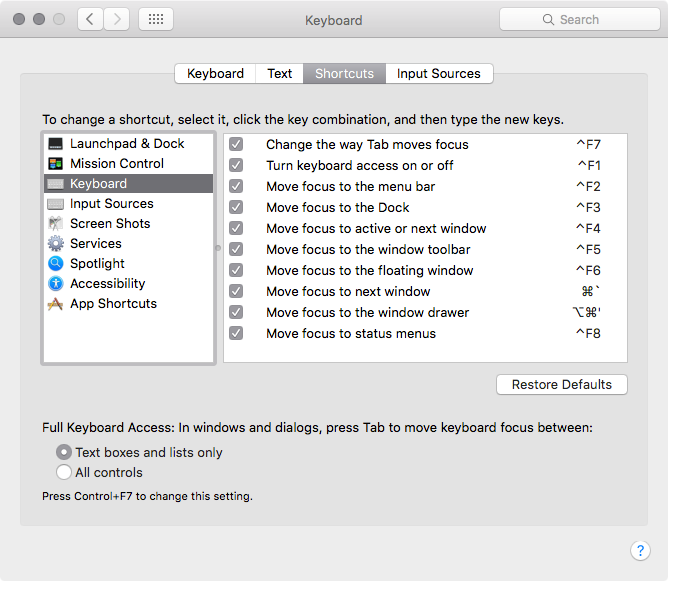Click the red close window button

[19, 19]
